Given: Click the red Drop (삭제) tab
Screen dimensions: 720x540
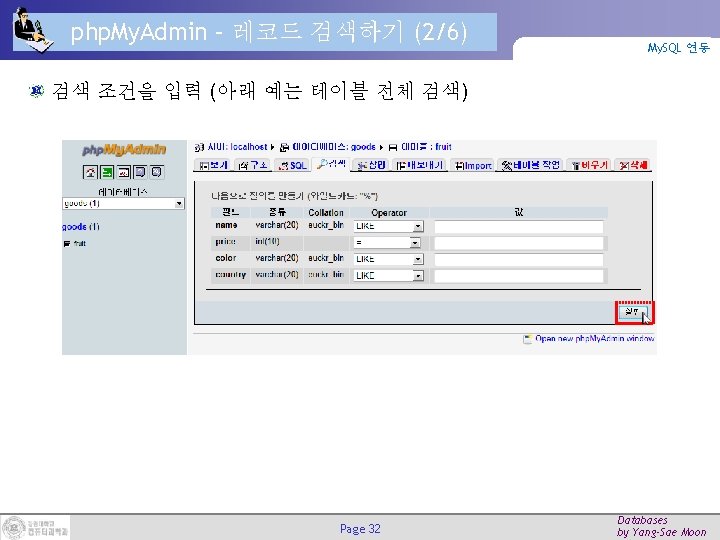Looking at the screenshot, I should click(633, 165).
